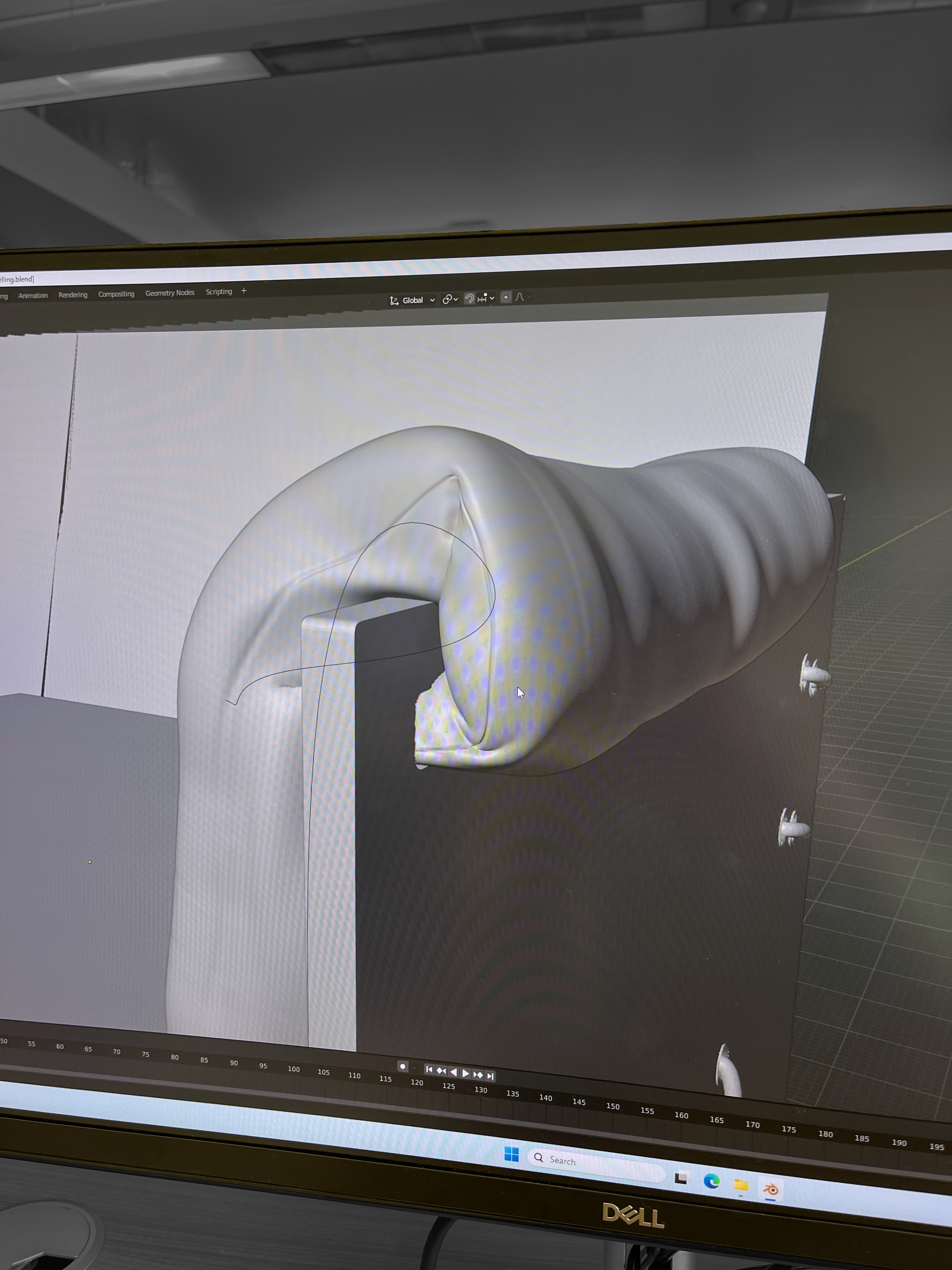This screenshot has width=952, height=1270.
Task: Expand the pivot point dropdown
Action: 450,299
